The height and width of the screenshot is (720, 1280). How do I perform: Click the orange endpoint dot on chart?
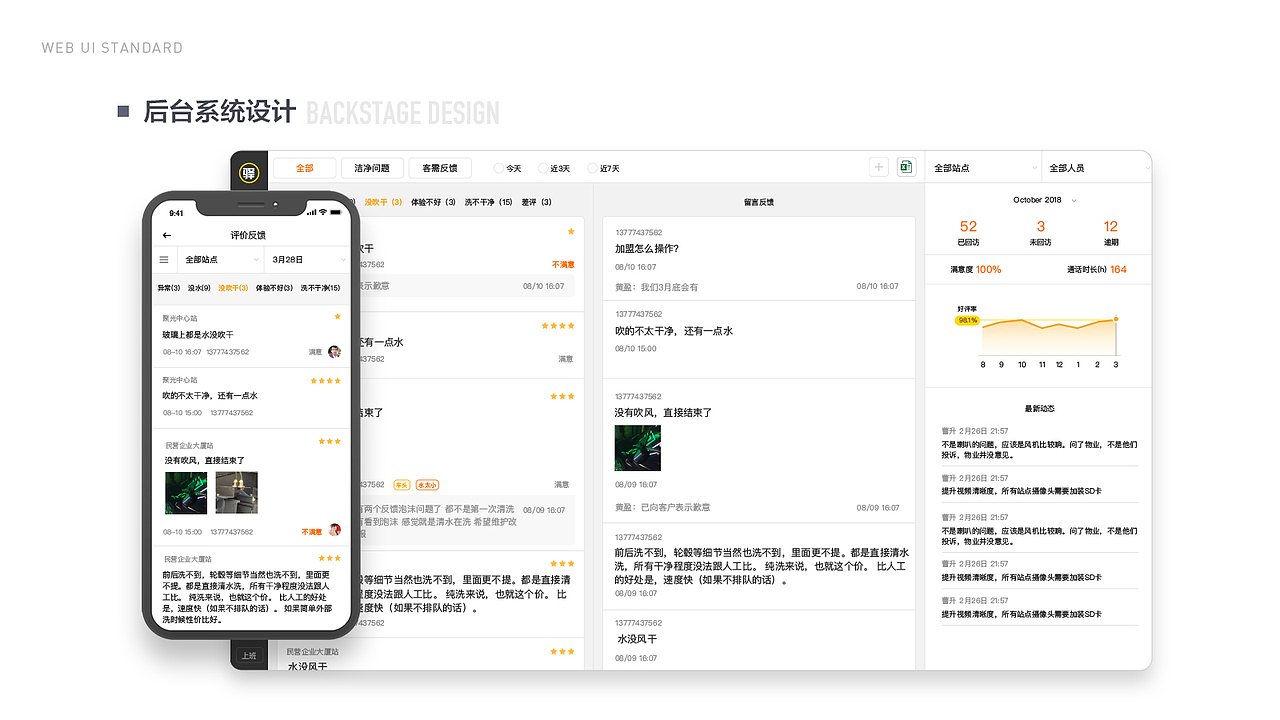tap(1116, 319)
